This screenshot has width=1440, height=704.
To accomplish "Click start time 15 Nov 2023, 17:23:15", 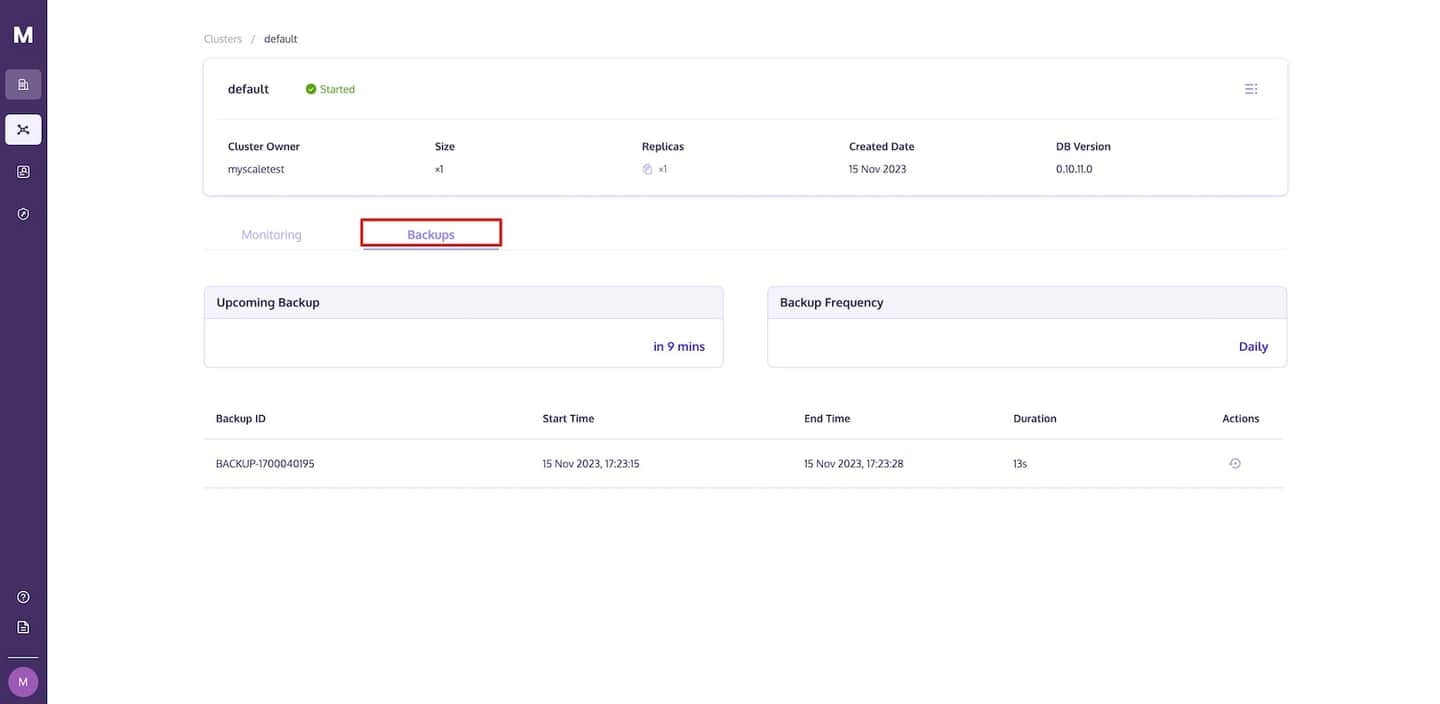I will pos(591,464).
